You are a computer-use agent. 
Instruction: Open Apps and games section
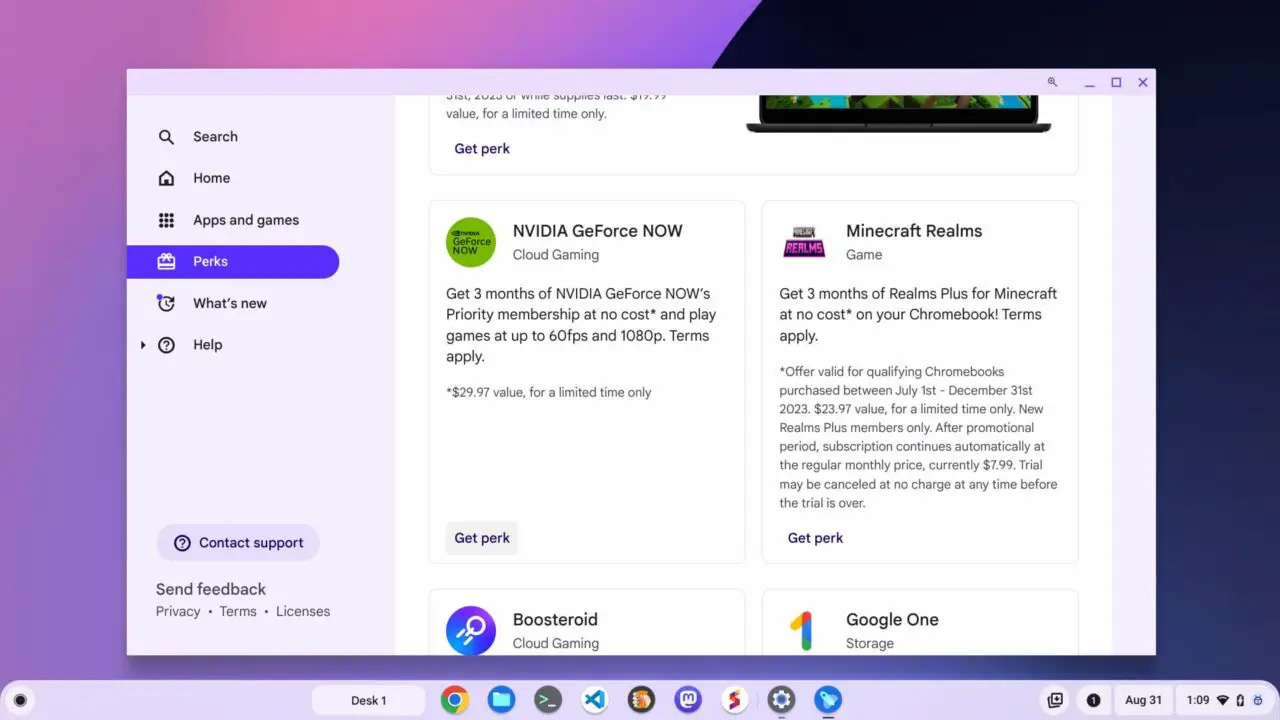pyautogui.click(x=233, y=220)
